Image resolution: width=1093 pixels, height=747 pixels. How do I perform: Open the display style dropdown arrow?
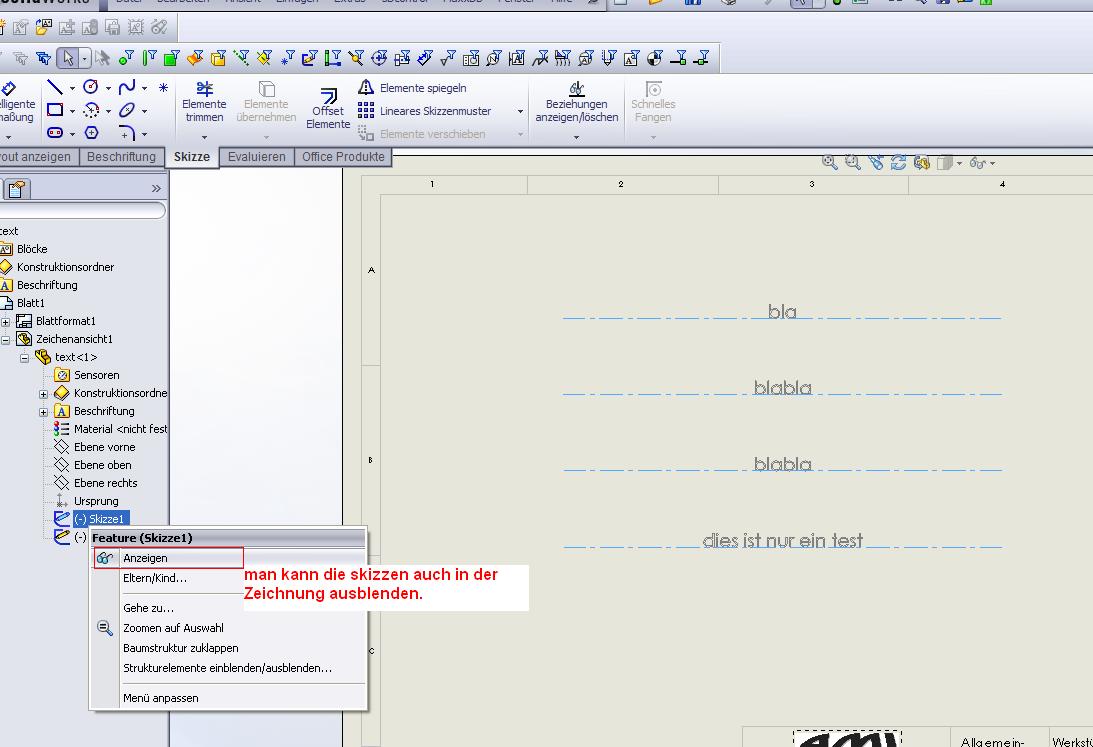(x=959, y=163)
